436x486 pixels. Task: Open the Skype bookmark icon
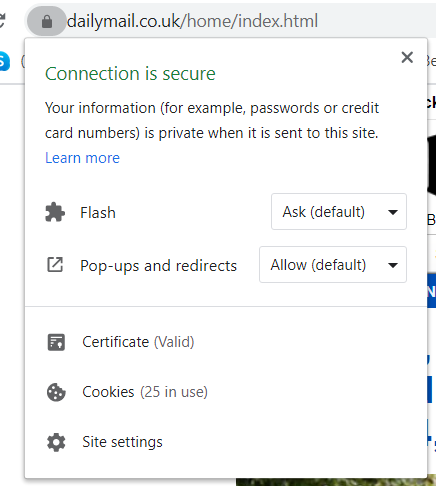click(3, 61)
